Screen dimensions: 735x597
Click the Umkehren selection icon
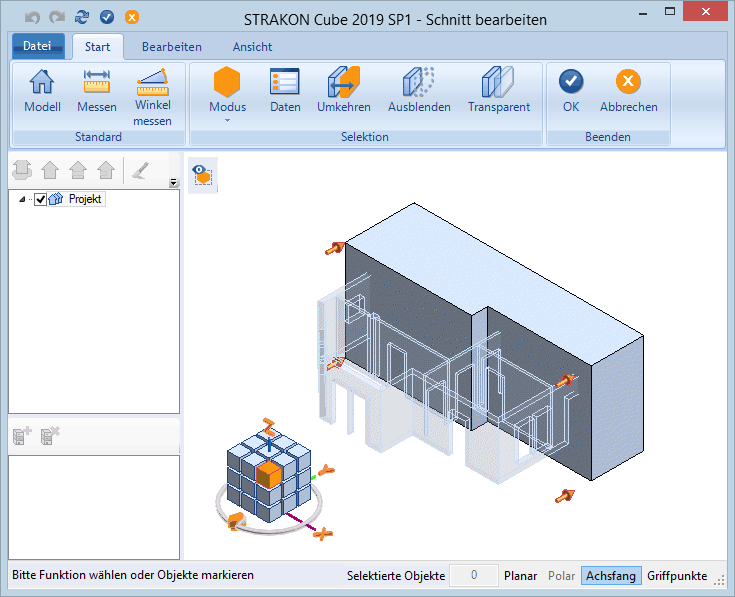point(344,82)
